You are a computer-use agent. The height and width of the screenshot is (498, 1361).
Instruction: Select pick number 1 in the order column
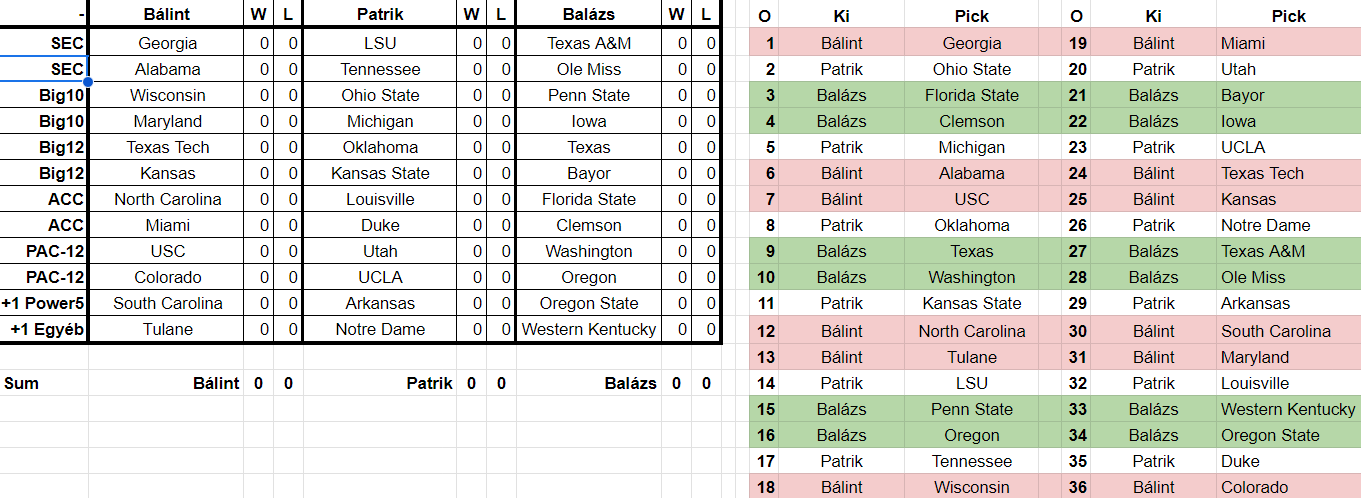[x=769, y=43]
